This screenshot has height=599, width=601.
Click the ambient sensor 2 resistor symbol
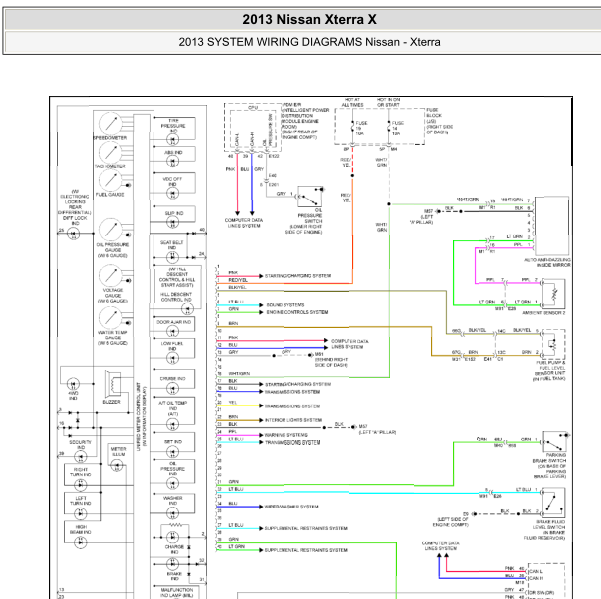553,294
